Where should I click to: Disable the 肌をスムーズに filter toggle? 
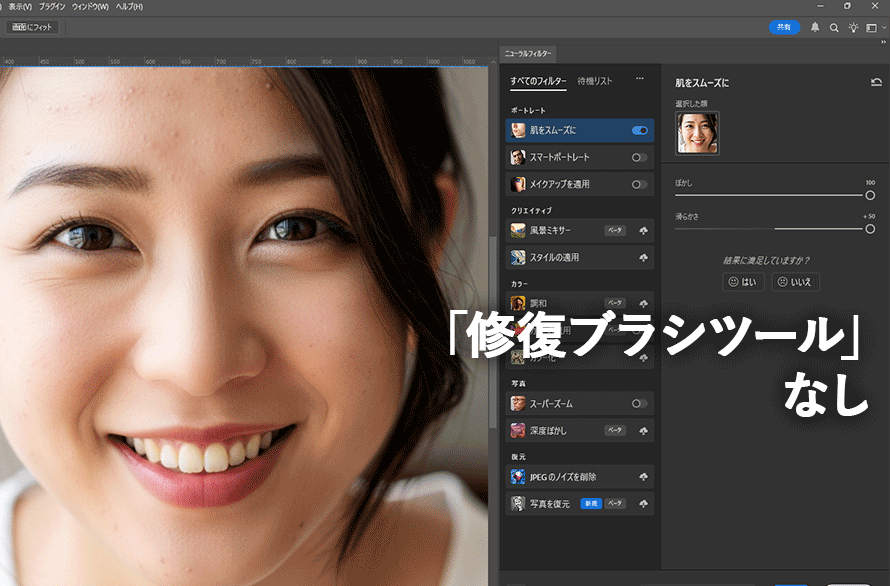(x=640, y=129)
